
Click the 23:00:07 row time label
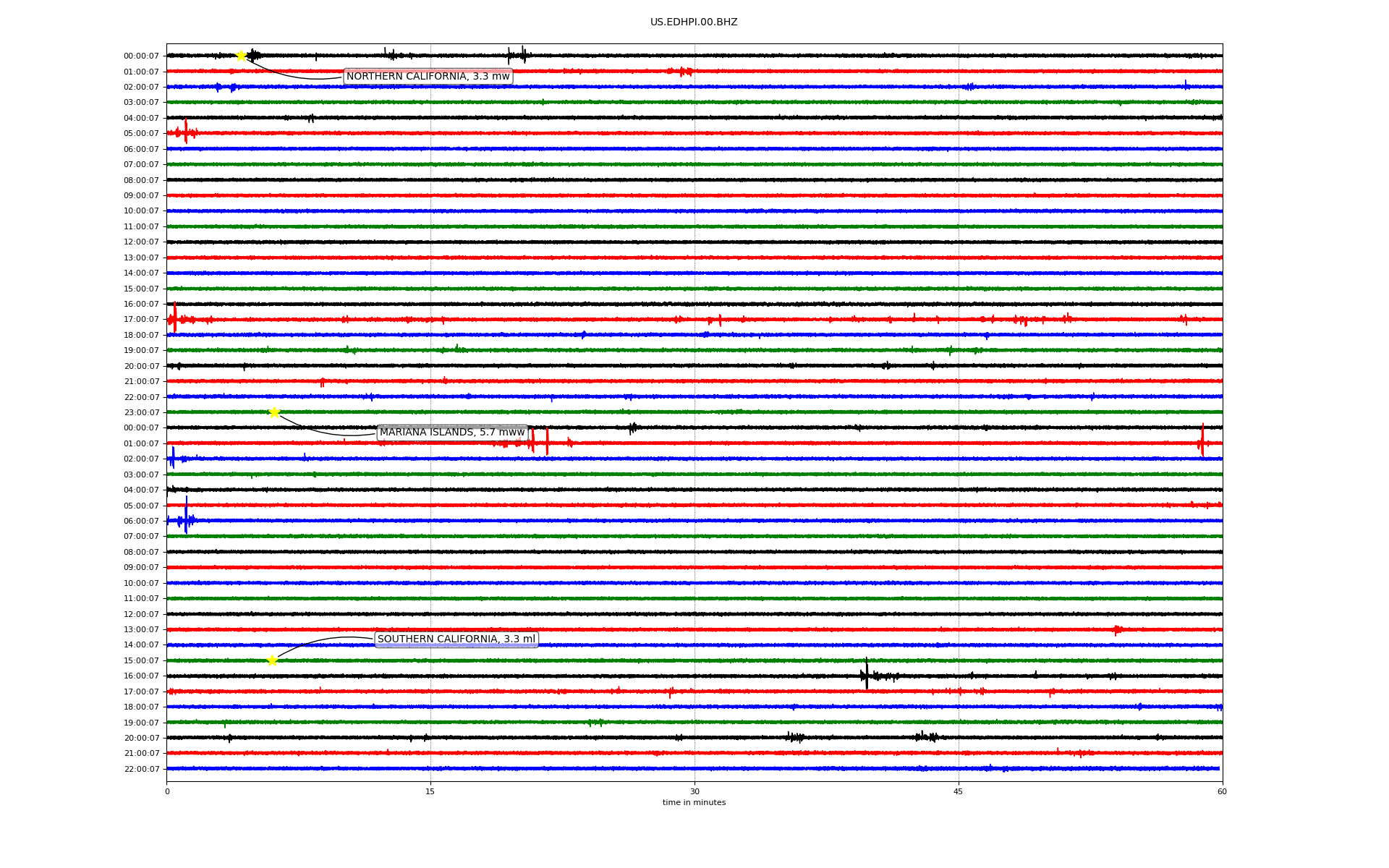pyautogui.click(x=141, y=413)
